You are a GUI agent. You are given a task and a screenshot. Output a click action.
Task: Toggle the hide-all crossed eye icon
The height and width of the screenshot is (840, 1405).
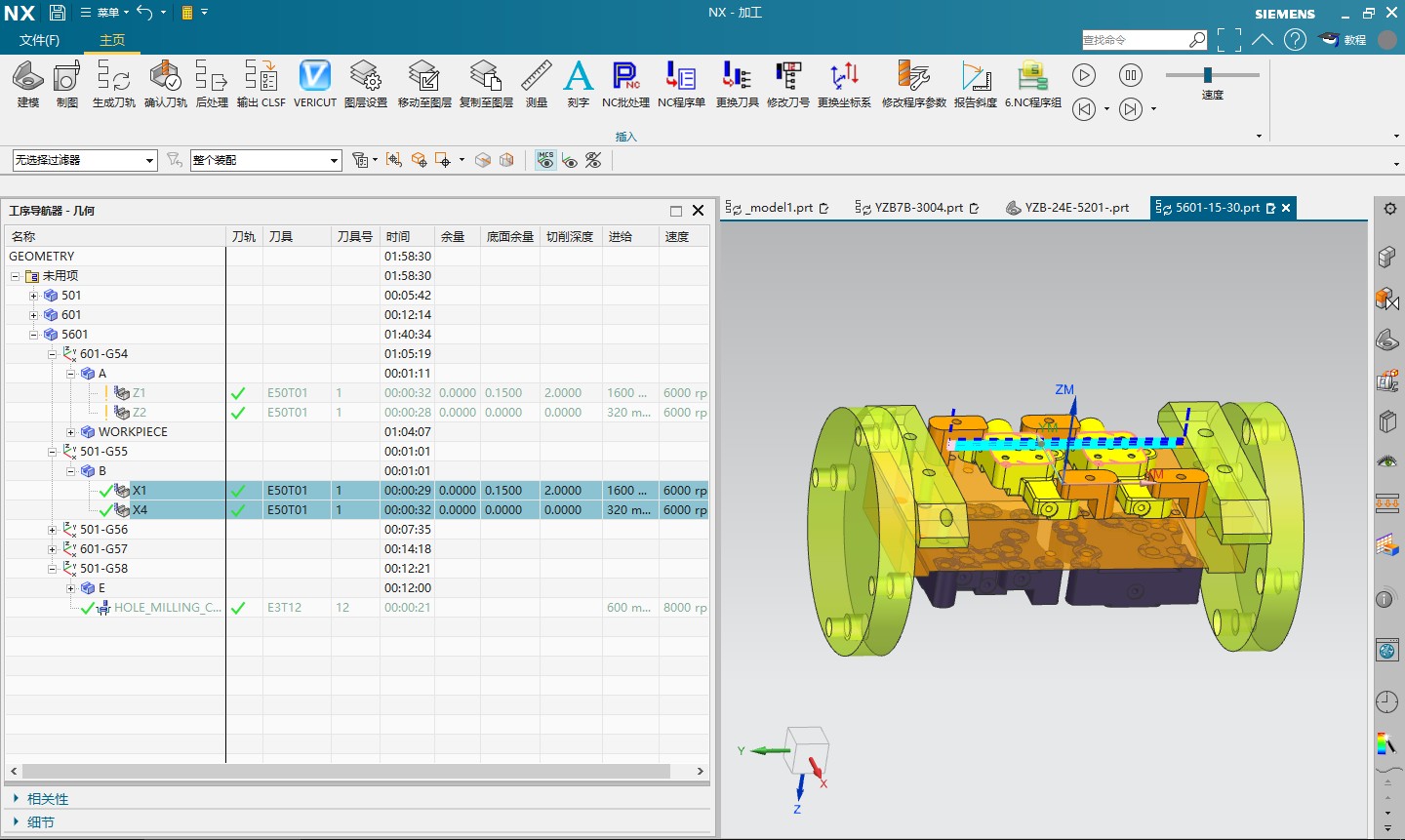click(593, 160)
